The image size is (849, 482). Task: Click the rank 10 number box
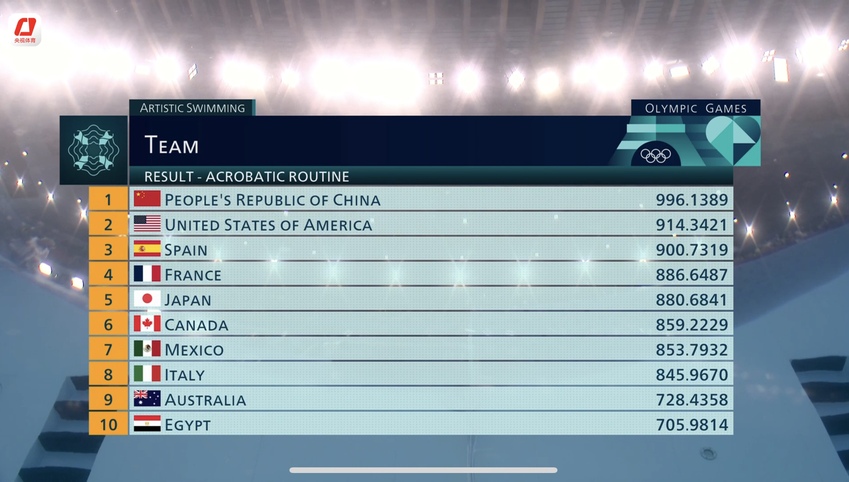pos(108,424)
